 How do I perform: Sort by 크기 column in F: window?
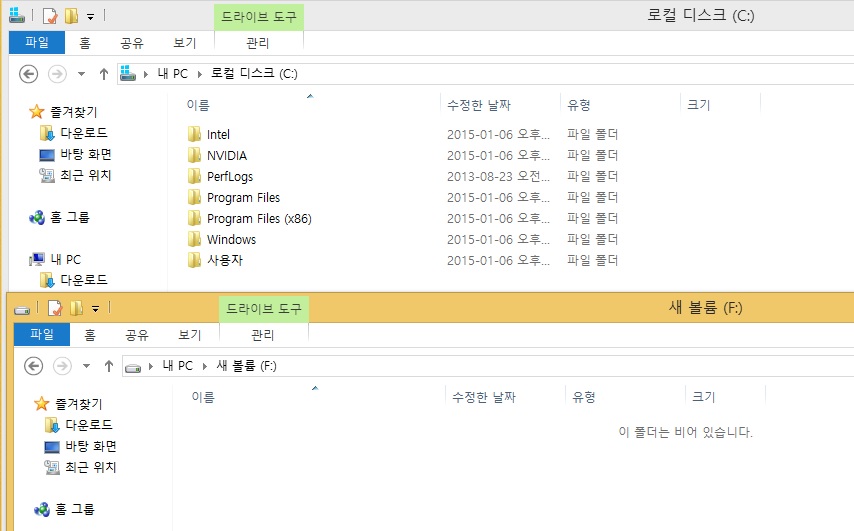704,397
